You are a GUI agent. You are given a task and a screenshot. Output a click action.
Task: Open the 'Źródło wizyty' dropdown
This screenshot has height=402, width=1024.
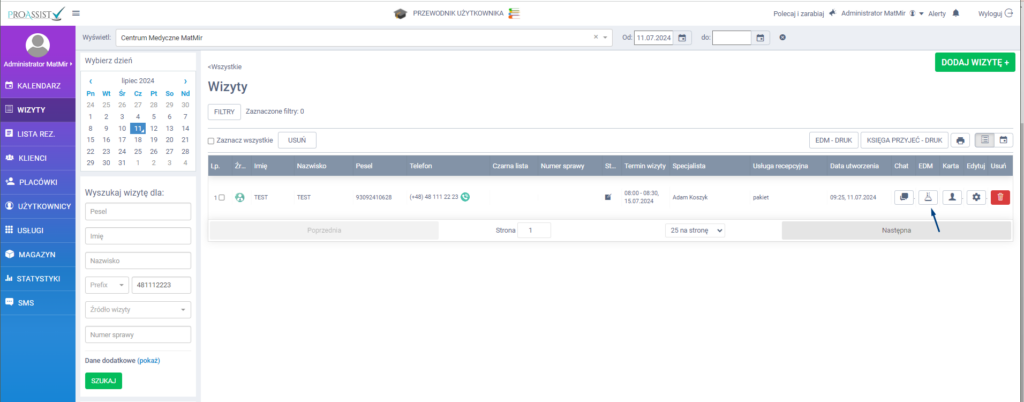click(138, 310)
